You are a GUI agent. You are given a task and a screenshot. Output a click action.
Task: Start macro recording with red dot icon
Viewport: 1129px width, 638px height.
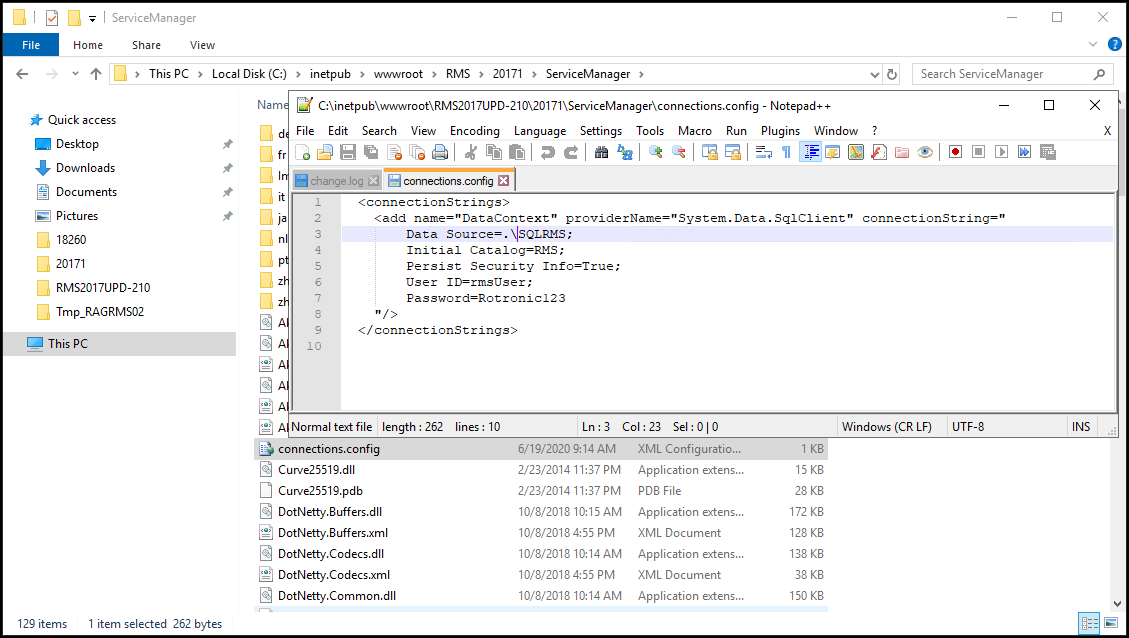(955, 153)
